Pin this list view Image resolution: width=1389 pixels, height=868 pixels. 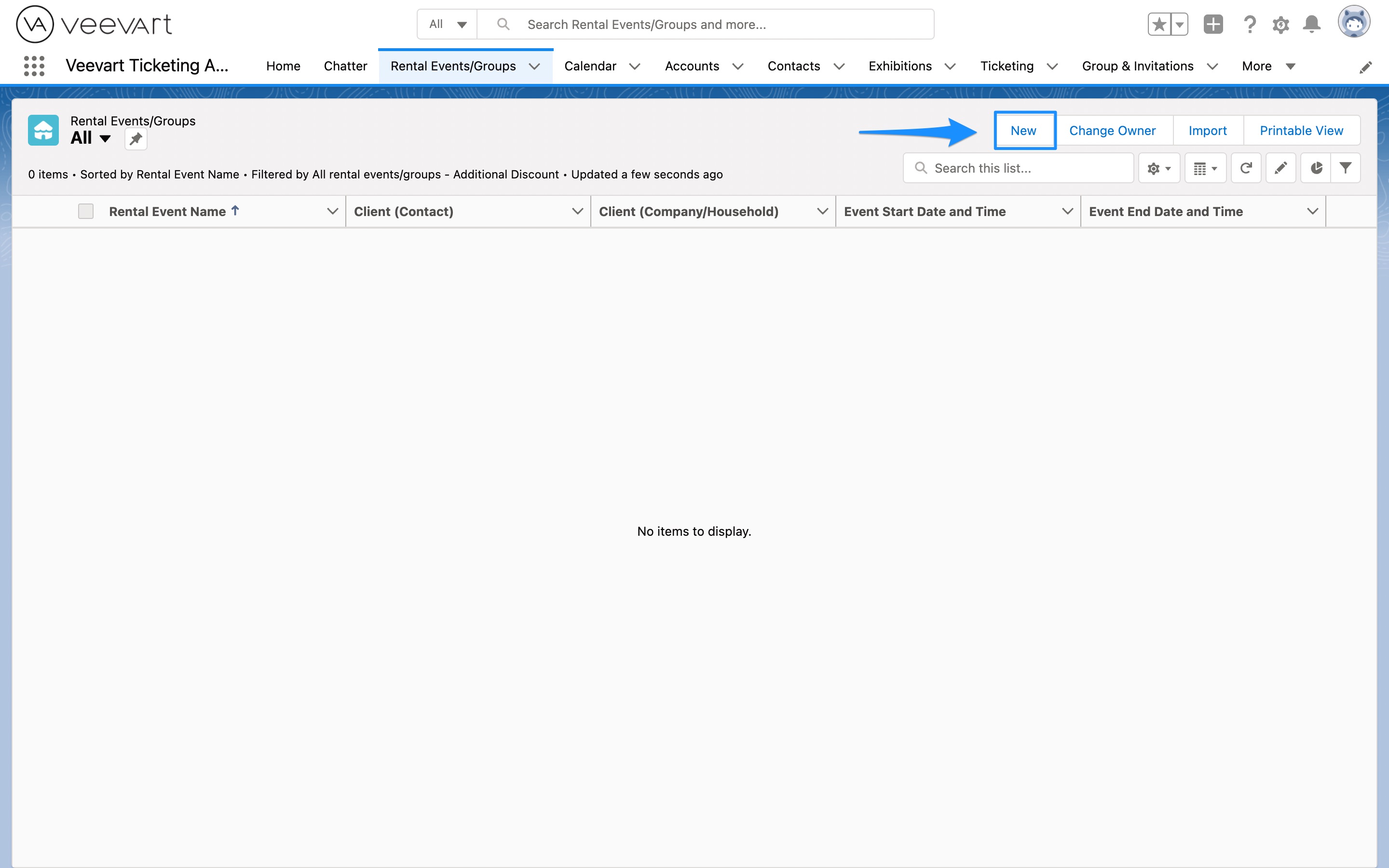[x=136, y=139]
